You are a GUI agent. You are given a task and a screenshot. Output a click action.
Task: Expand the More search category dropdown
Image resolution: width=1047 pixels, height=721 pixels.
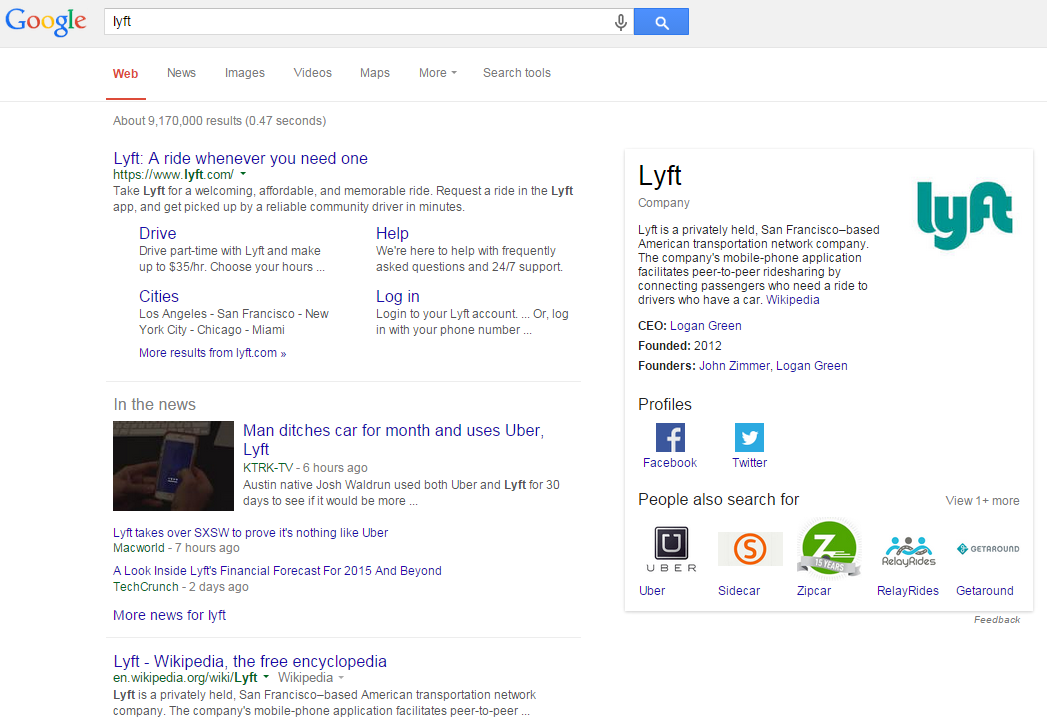coord(437,73)
